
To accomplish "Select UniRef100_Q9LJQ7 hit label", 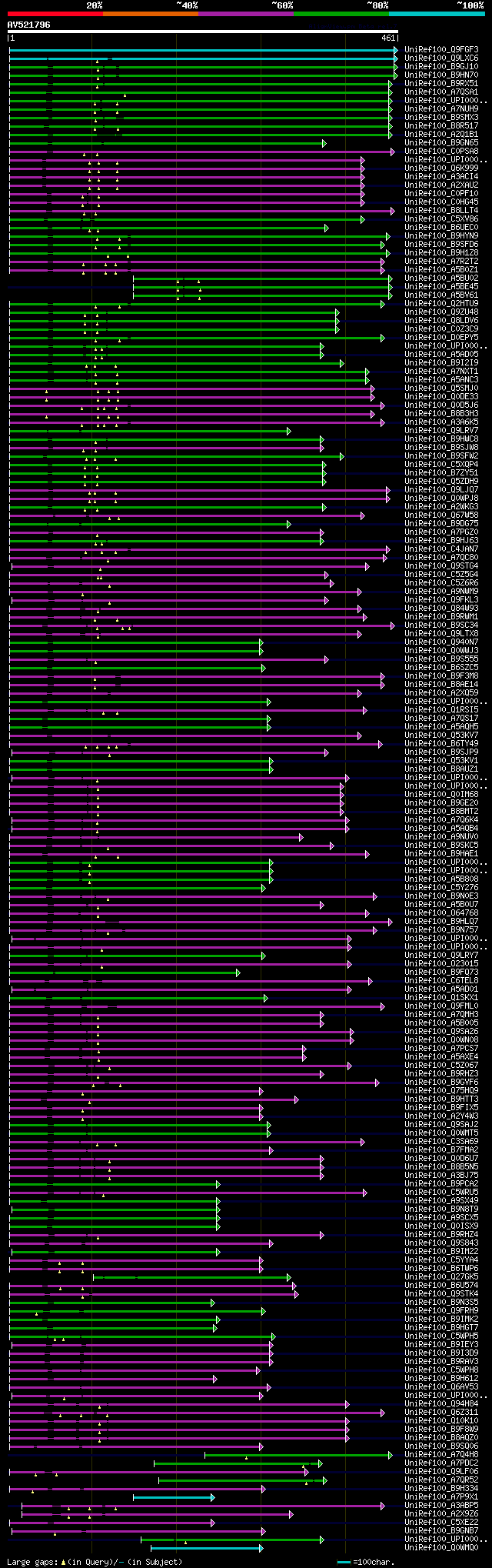I will click(441, 490).
